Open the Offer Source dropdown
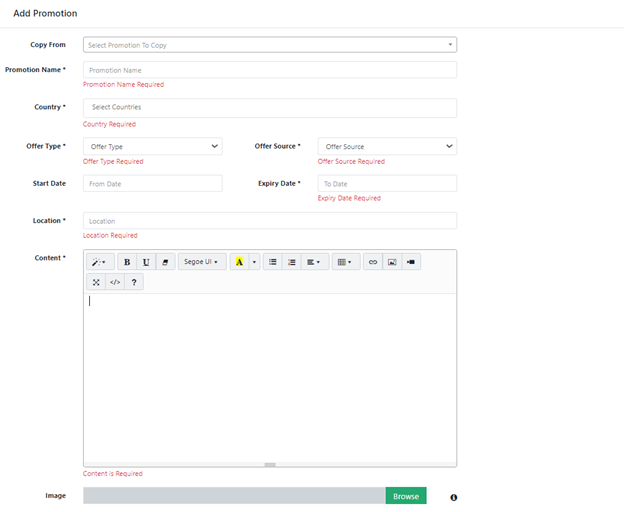Viewport: 624px width, 512px height. click(x=387, y=146)
